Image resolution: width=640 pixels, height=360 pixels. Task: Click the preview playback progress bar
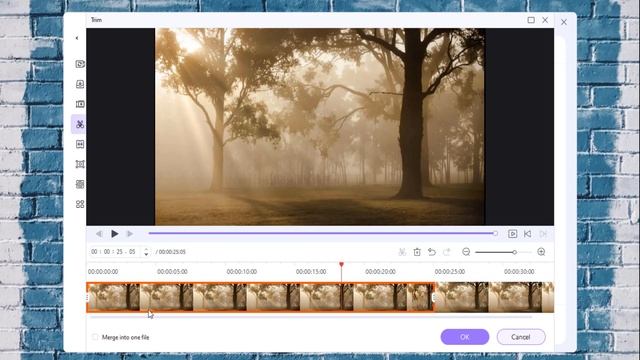322,233
